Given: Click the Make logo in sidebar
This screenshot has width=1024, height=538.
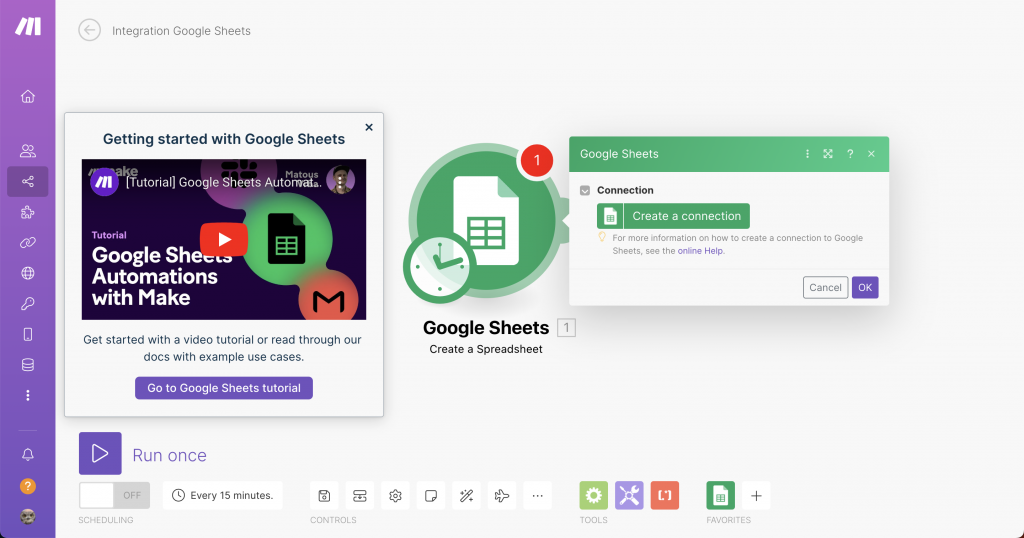Looking at the screenshot, I should (x=28, y=26).
